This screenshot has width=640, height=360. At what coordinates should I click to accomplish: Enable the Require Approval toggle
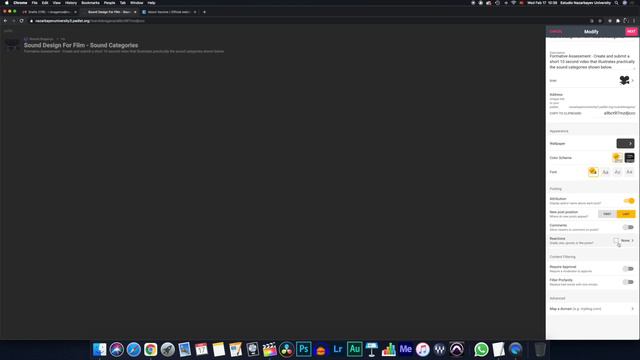click(629, 269)
